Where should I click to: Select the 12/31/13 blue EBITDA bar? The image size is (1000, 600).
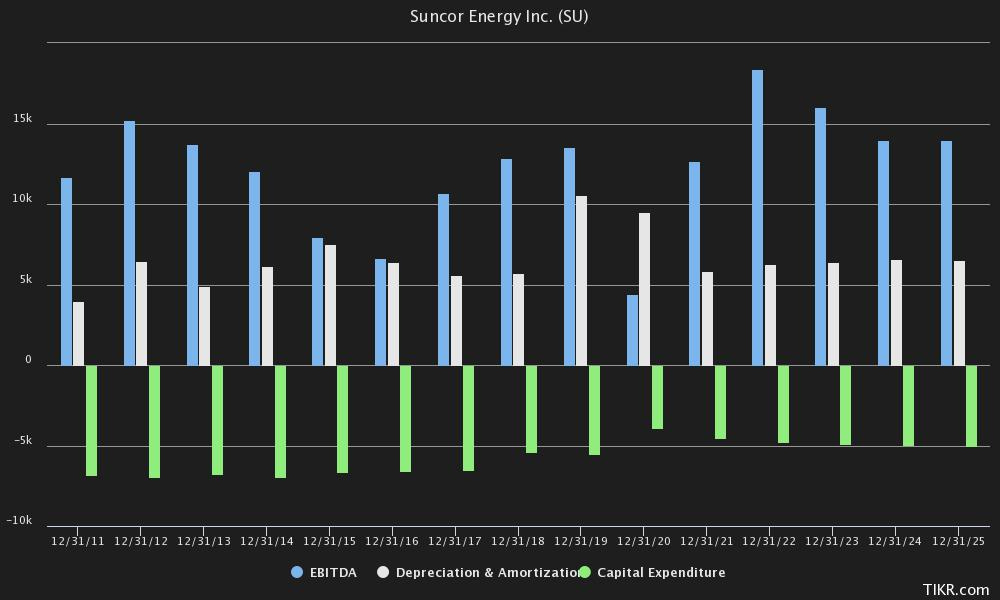192,255
